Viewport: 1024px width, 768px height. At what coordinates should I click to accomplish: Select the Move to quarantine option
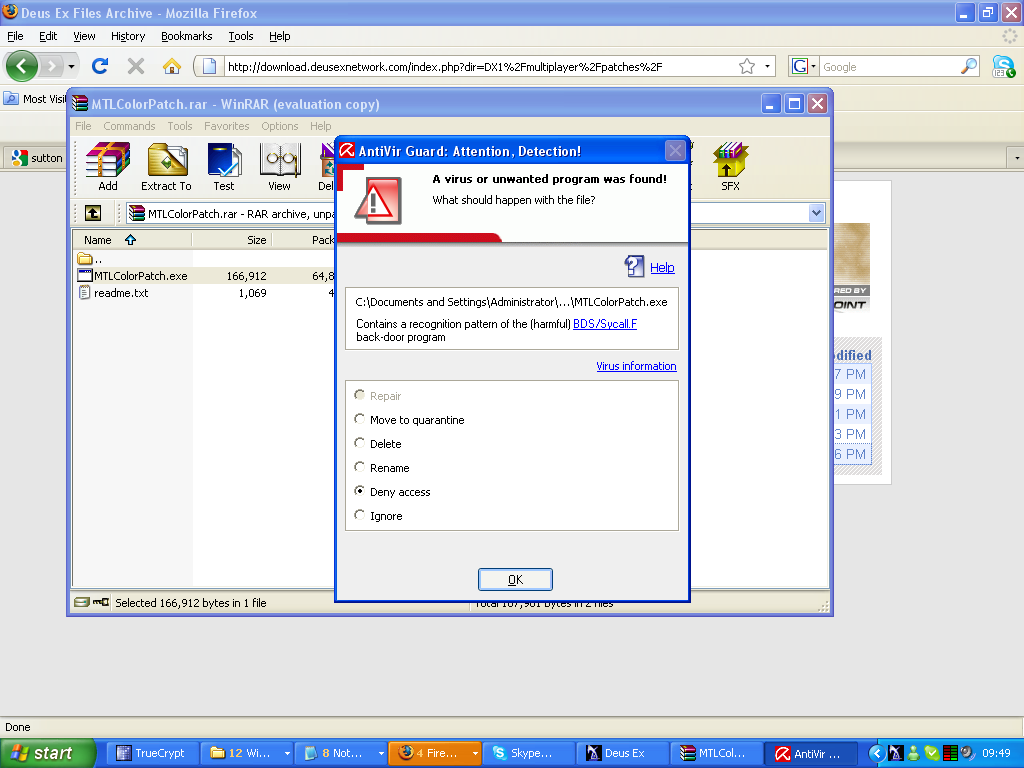360,419
